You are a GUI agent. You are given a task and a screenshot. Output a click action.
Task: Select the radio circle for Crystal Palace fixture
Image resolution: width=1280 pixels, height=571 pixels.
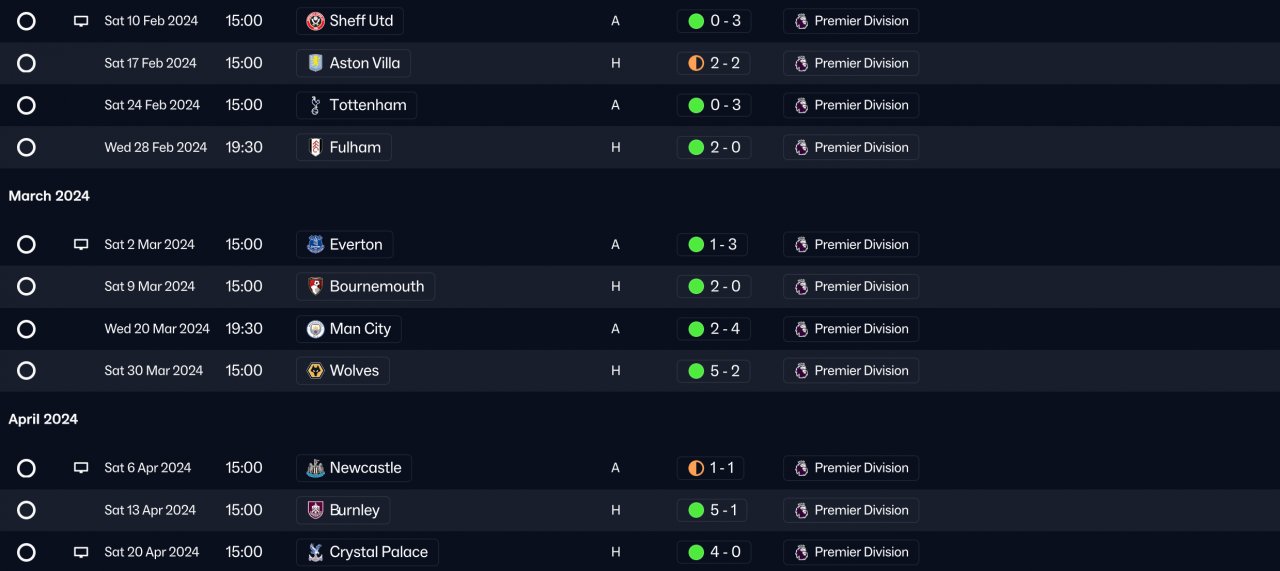(27, 552)
